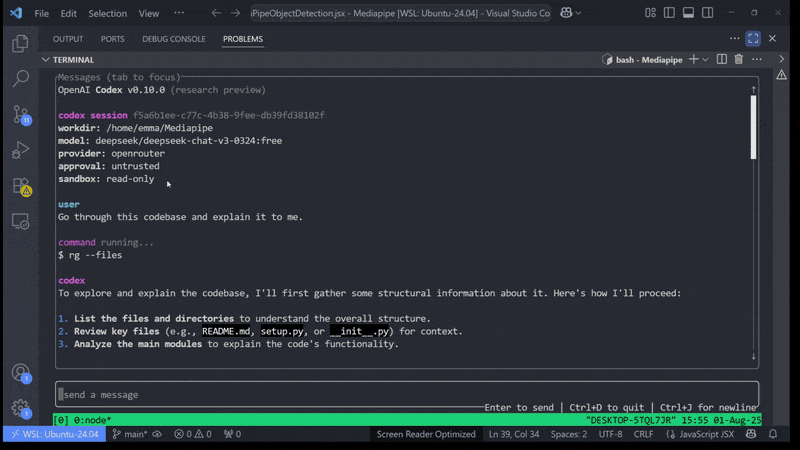Create a new terminal with plus
Screen dimensions: 800x450
pyautogui.click(x=693, y=59)
